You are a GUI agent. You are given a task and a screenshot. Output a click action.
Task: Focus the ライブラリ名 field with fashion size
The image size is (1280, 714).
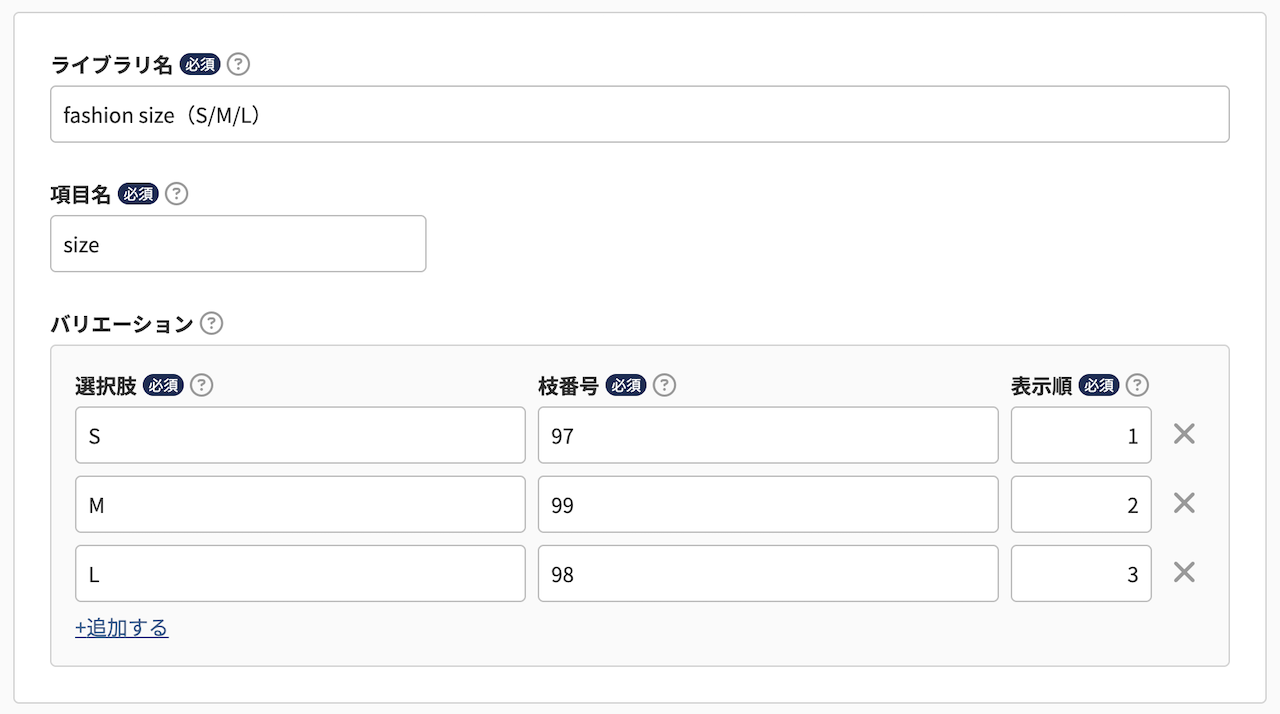[640, 114]
